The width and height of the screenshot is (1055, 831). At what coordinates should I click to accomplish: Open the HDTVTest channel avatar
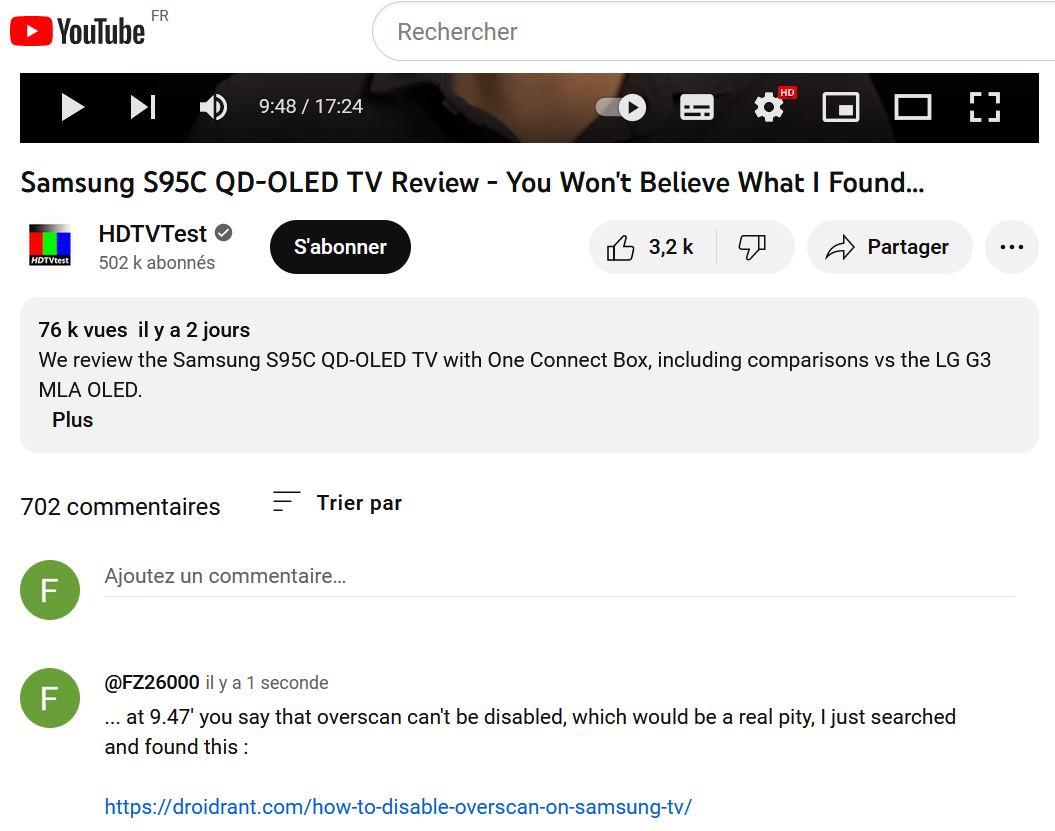coord(50,245)
